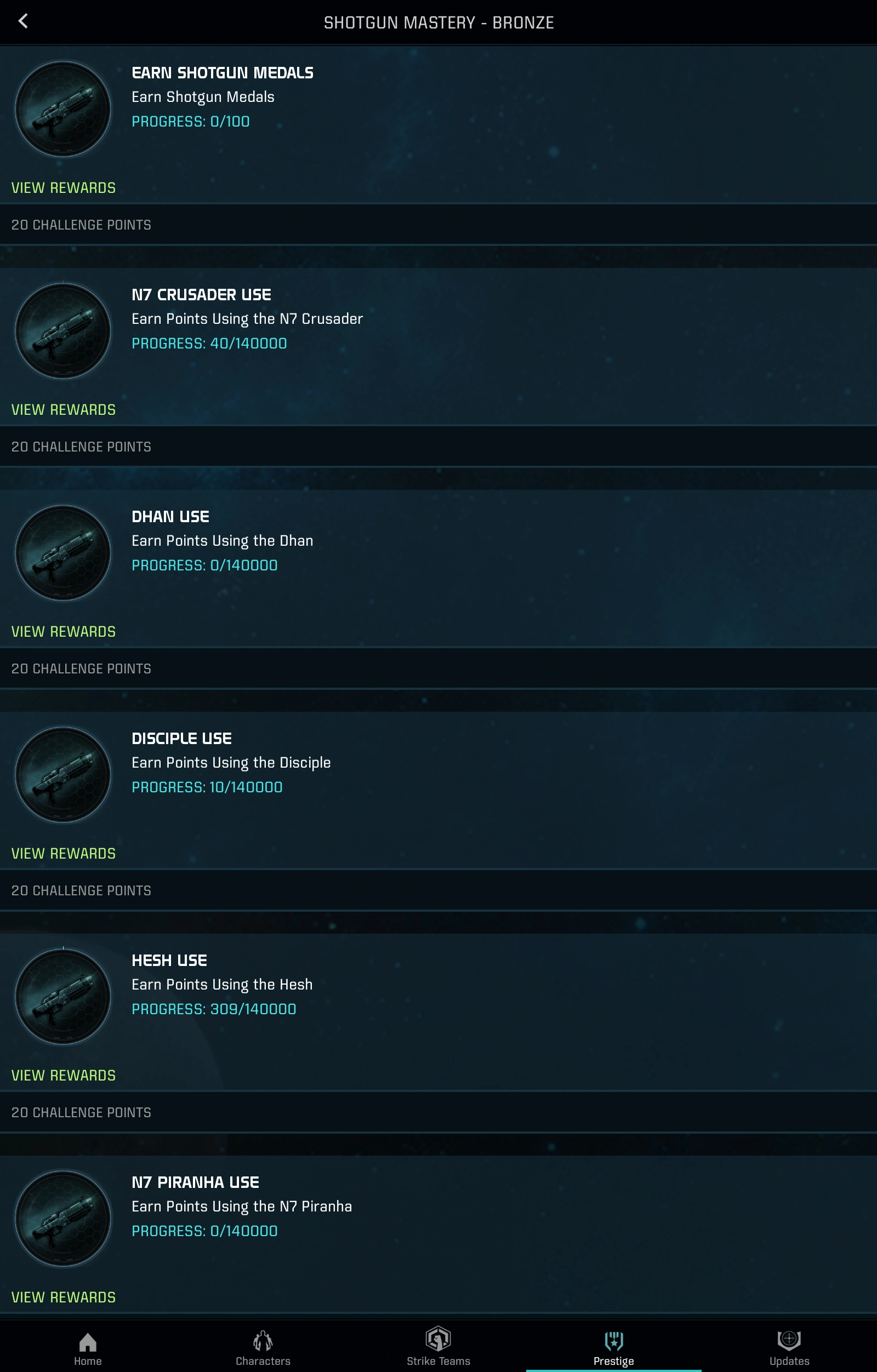View rewards for Disciple Use challenge
This screenshot has height=1372, width=877.
point(63,854)
